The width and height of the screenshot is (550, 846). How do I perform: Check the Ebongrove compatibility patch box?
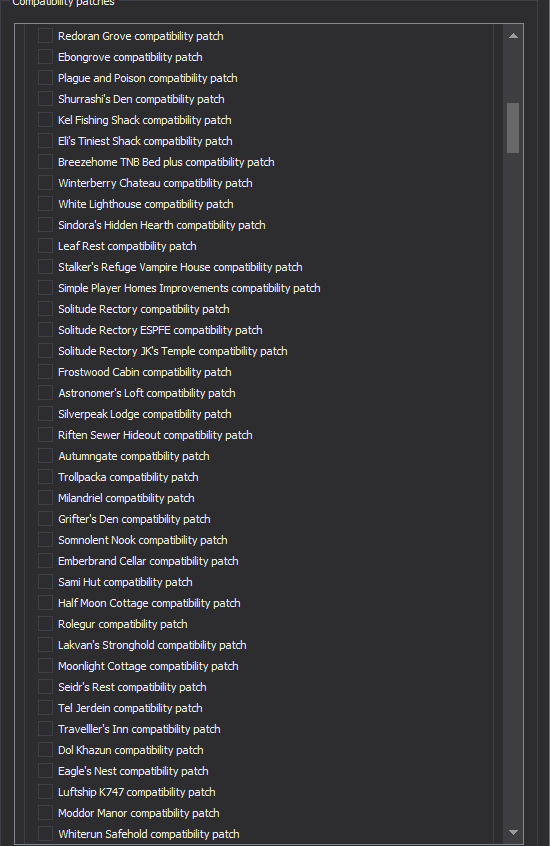click(45, 57)
